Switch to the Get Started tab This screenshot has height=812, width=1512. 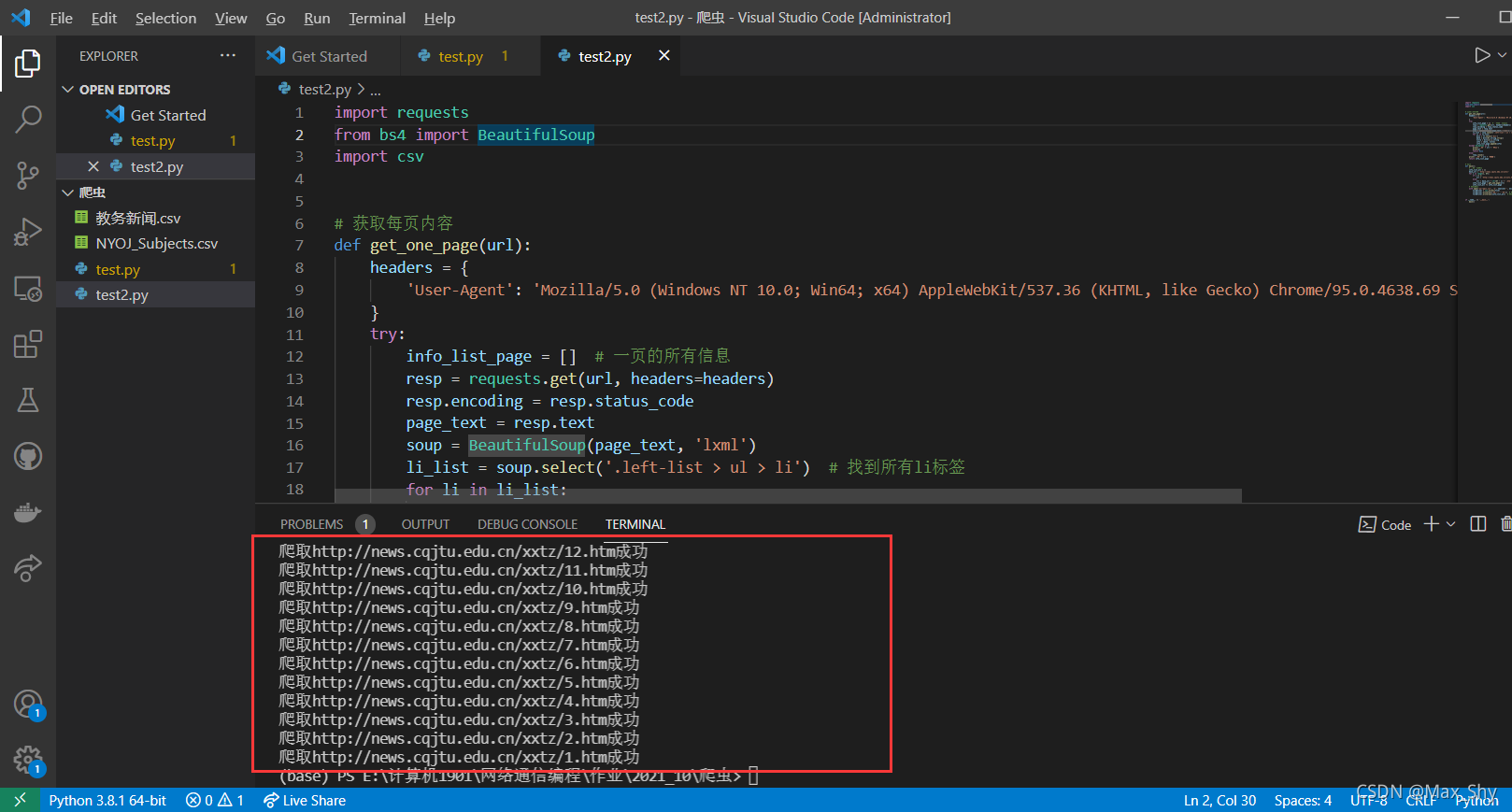pos(328,56)
